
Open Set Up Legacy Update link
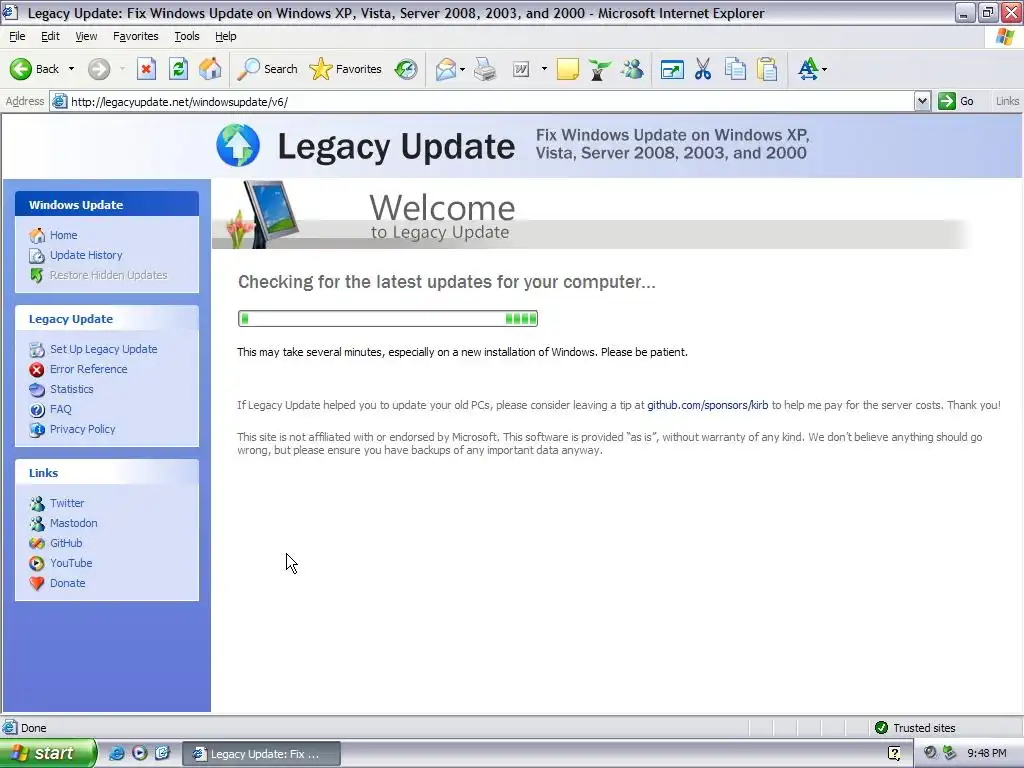pyautogui.click(x=103, y=349)
